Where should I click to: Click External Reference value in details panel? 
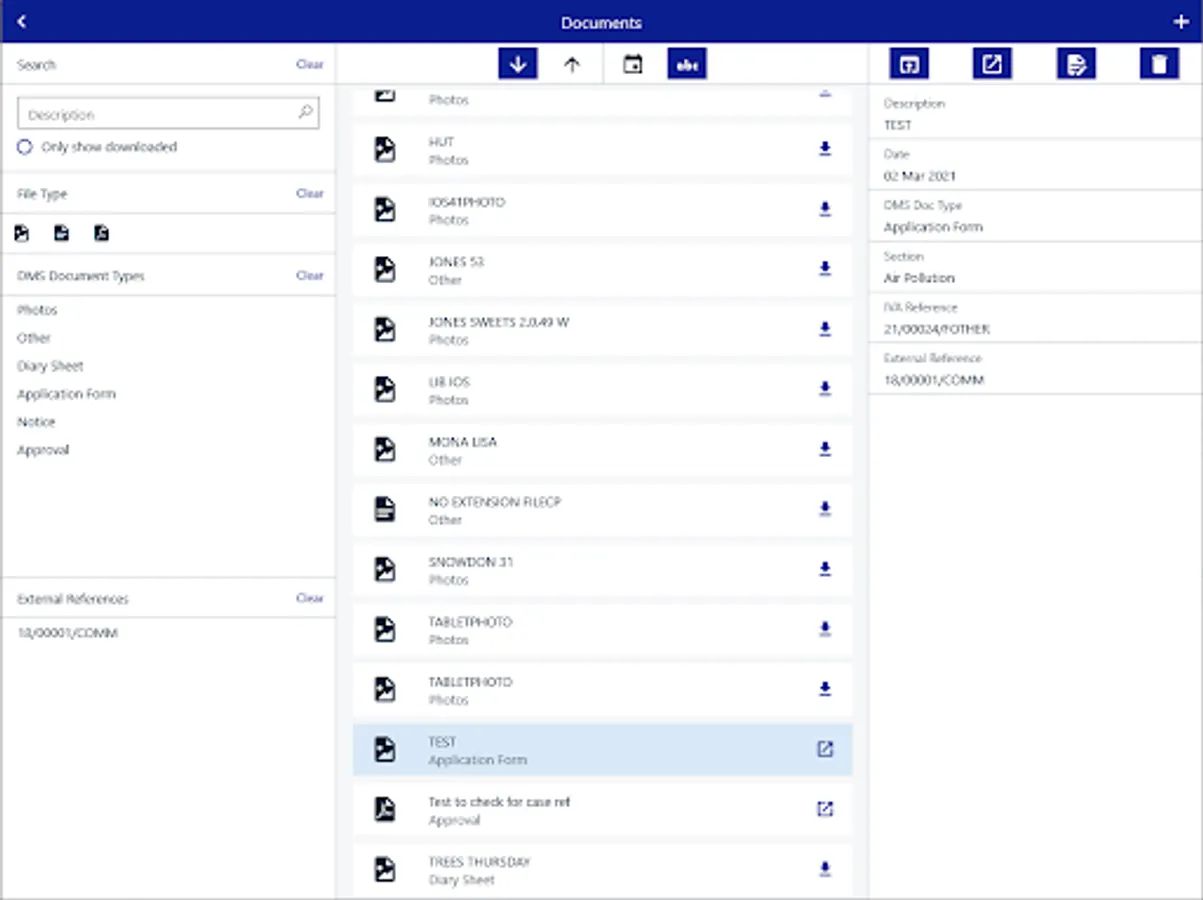934,380
